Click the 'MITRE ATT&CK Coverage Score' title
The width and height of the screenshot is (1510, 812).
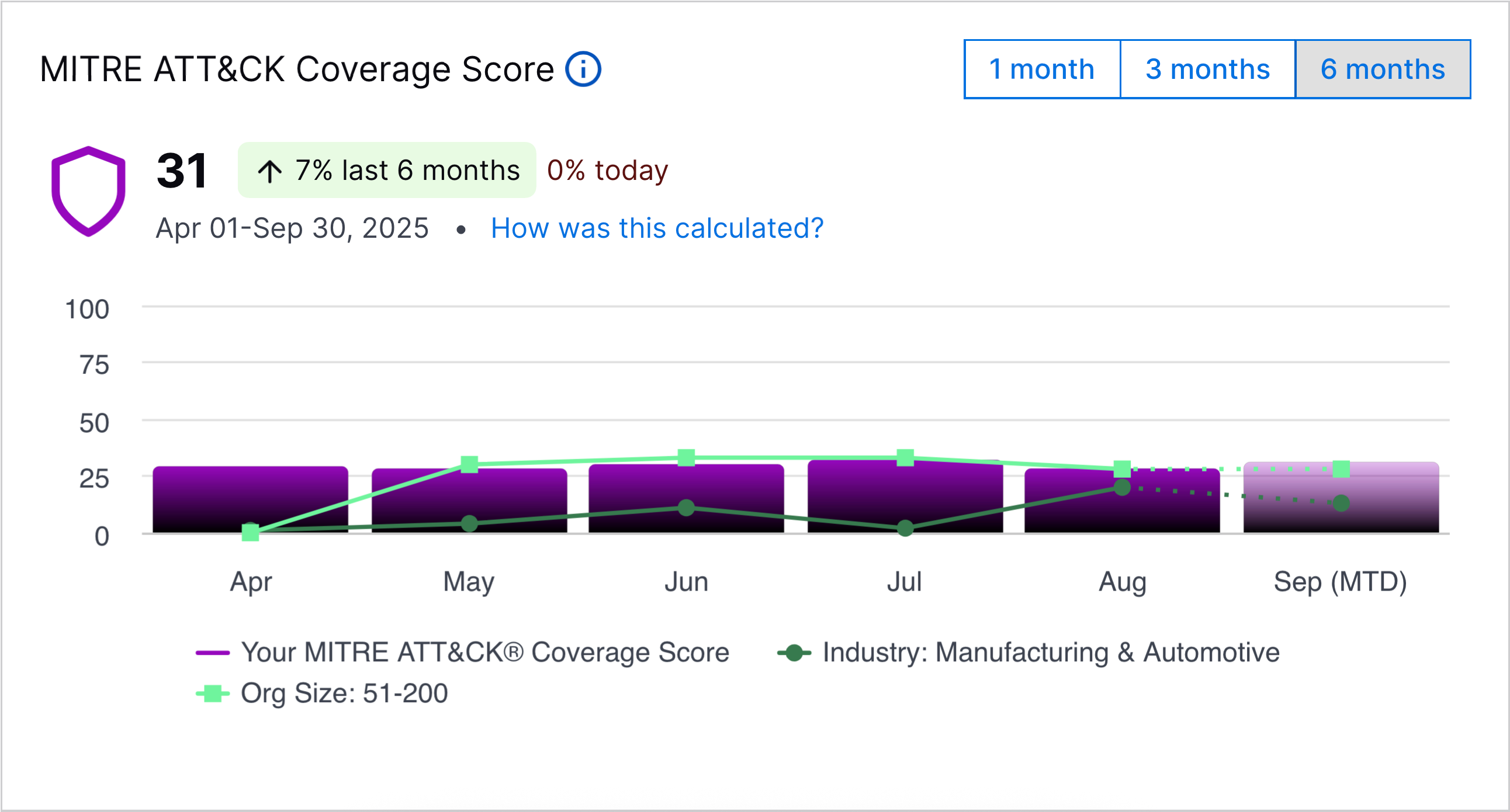(x=297, y=69)
